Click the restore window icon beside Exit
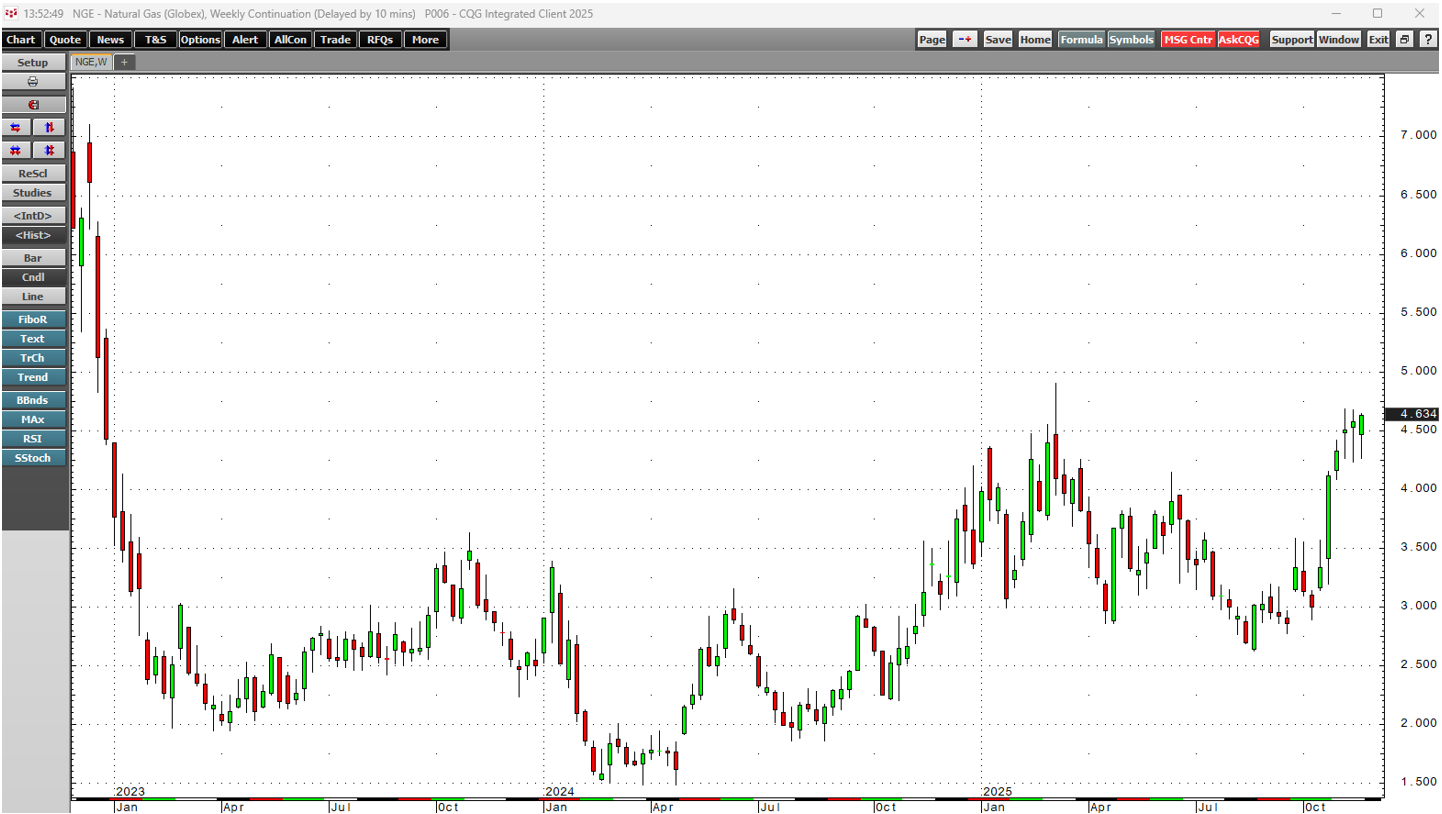The width and height of the screenshot is (1442, 814). [1404, 39]
